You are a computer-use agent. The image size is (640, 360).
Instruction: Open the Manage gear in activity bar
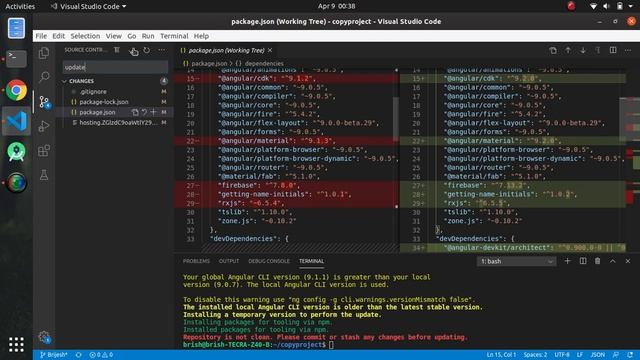click(44, 337)
